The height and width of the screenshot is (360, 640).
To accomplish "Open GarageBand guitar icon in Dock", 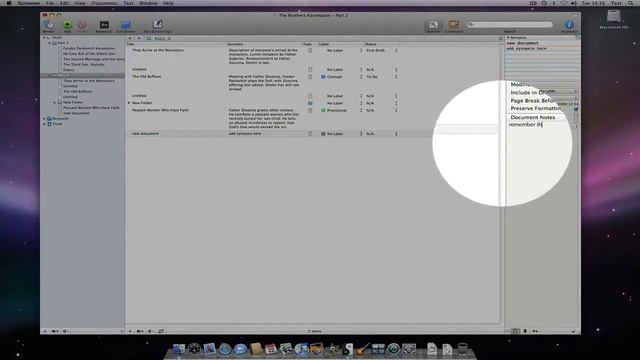I will pos(362,349).
